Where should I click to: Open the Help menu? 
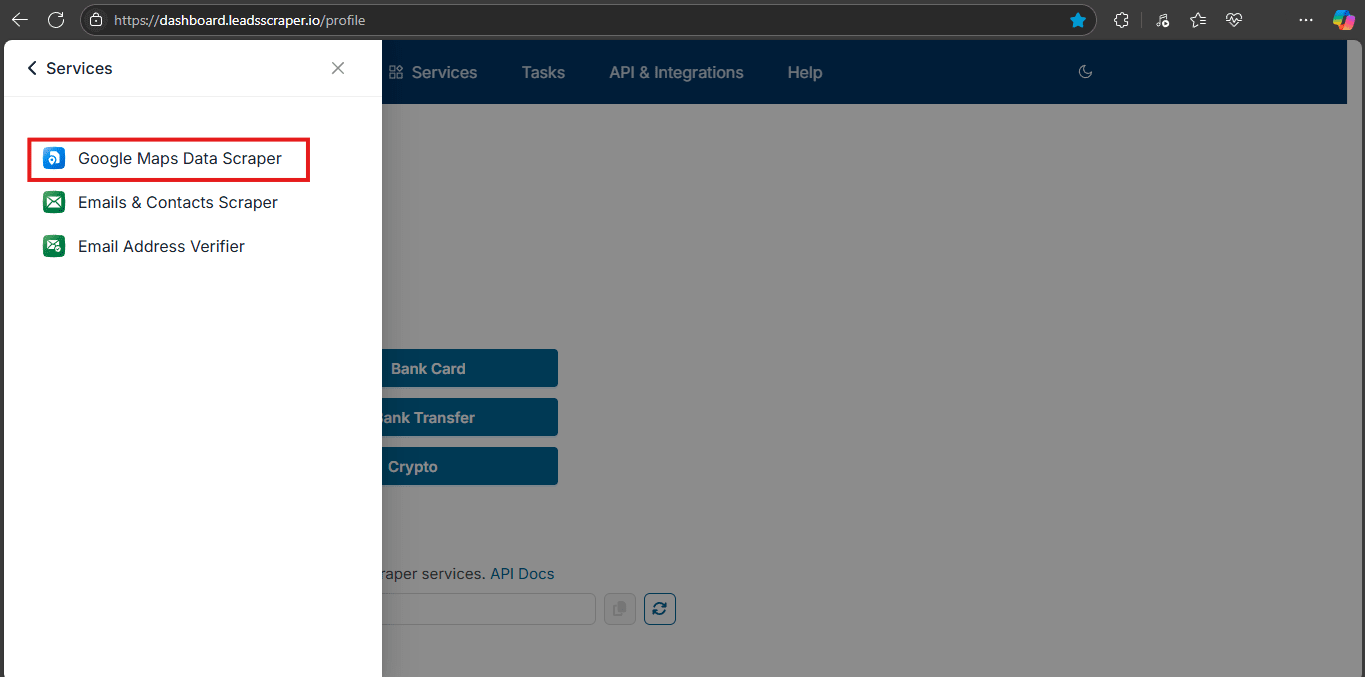coord(804,72)
